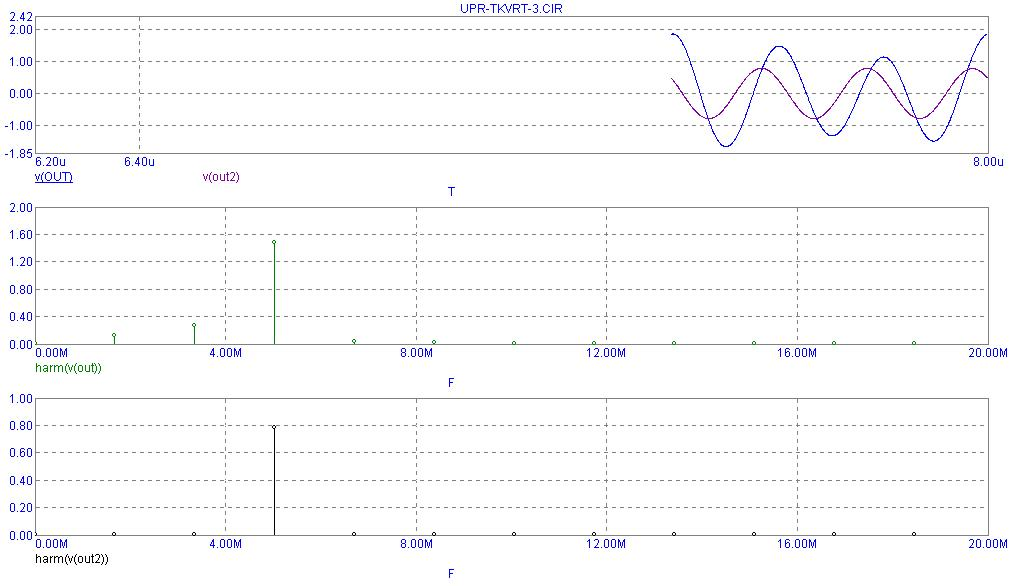
Task: Click the 16.00M frequency label in harm(v(out2)) plot
Action: 797,544
